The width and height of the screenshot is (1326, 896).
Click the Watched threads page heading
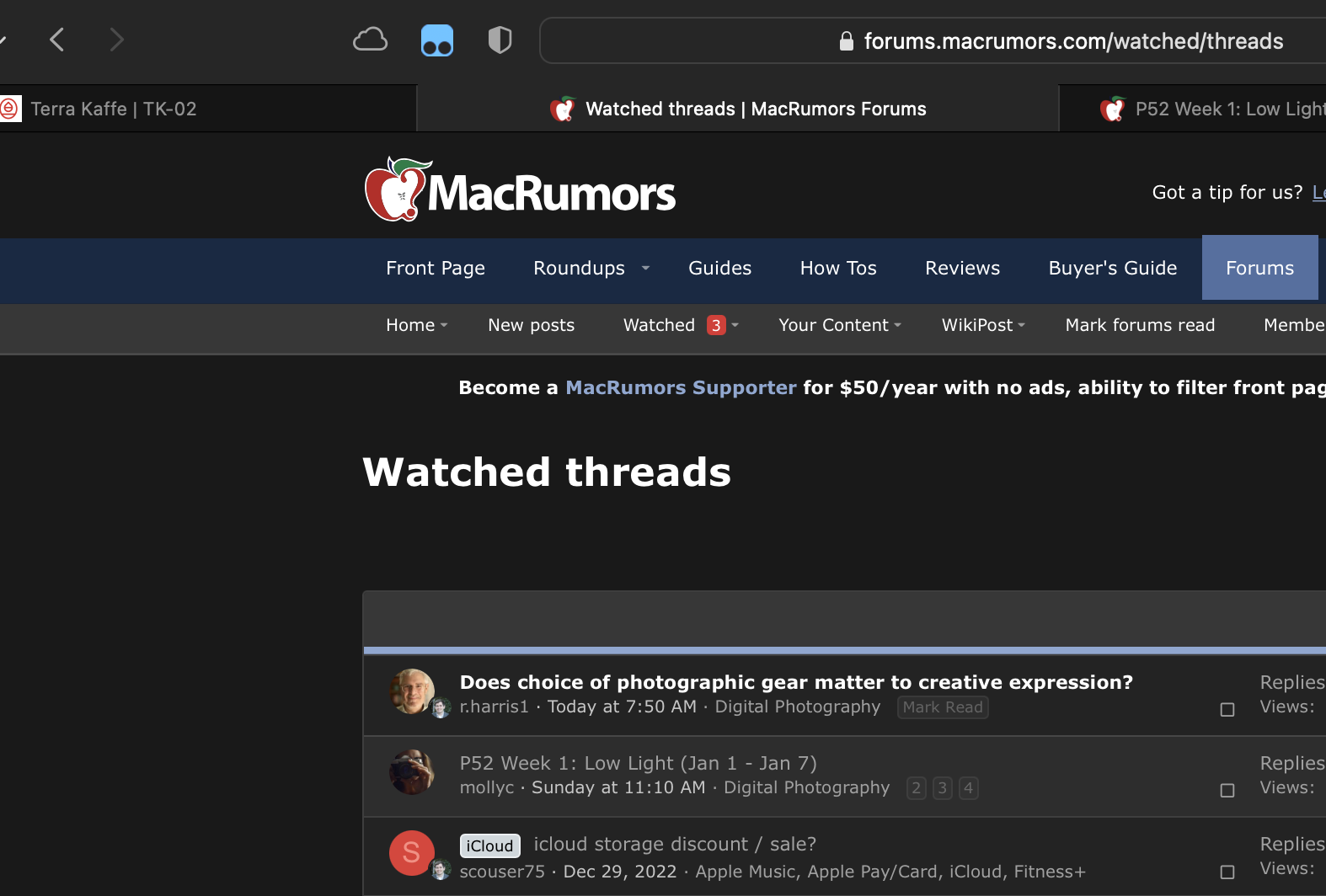(x=547, y=472)
